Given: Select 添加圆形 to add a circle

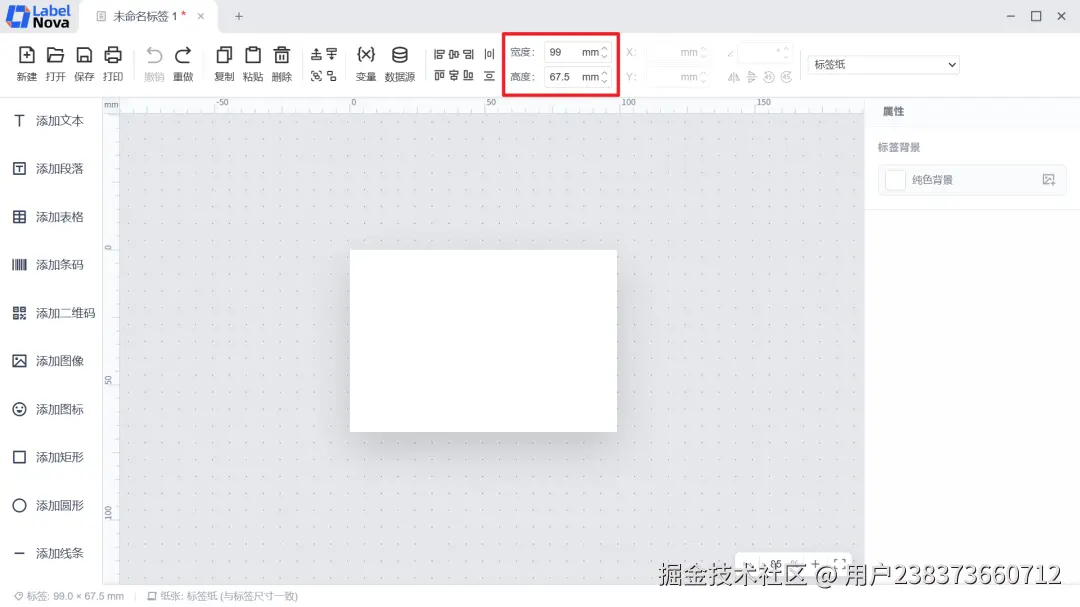Looking at the screenshot, I should click(x=49, y=506).
